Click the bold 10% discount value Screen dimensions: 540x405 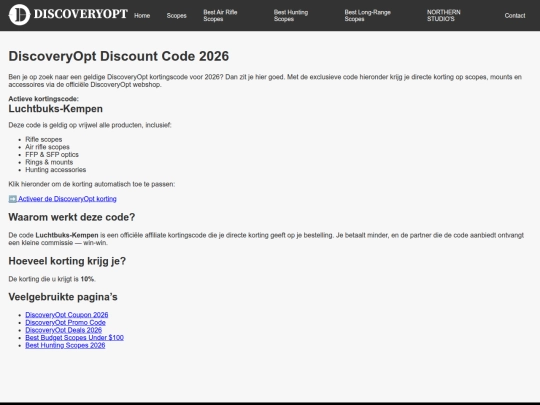87,279
